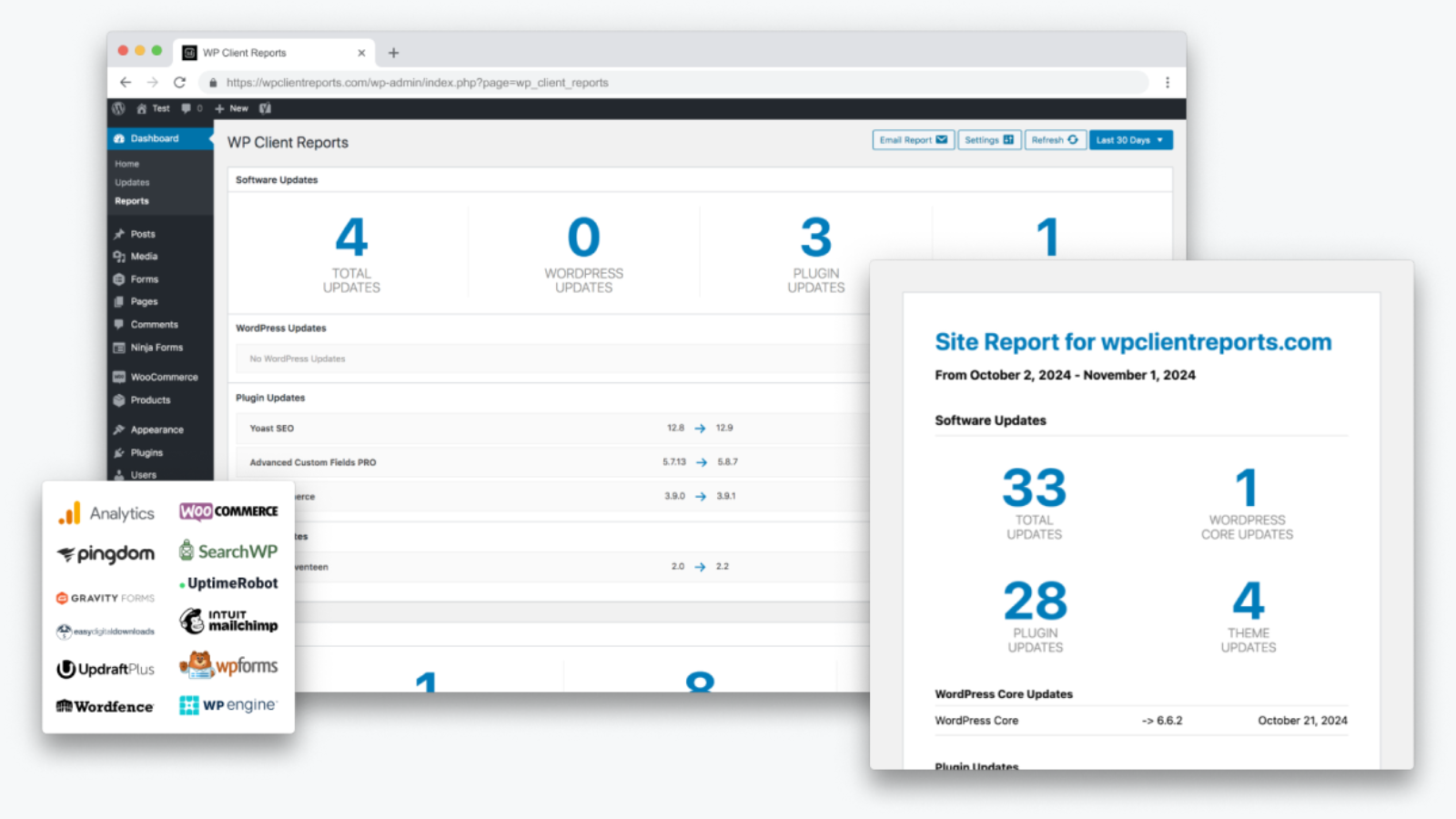Image resolution: width=1456 pixels, height=819 pixels.
Task: Select Reports in the sidebar submenu
Action: (x=132, y=201)
